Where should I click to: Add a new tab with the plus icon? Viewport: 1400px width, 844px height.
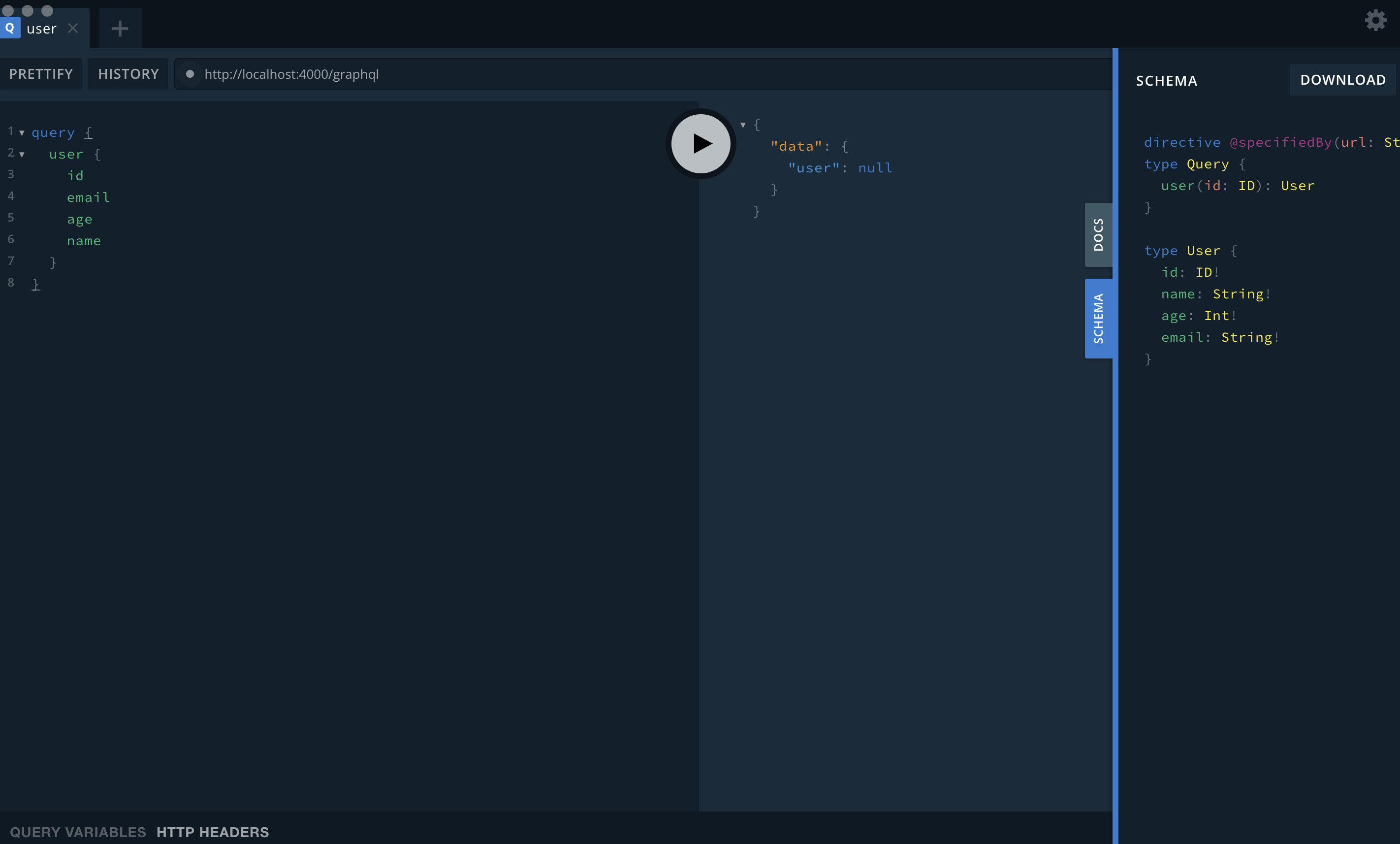(x=120, y=29)
